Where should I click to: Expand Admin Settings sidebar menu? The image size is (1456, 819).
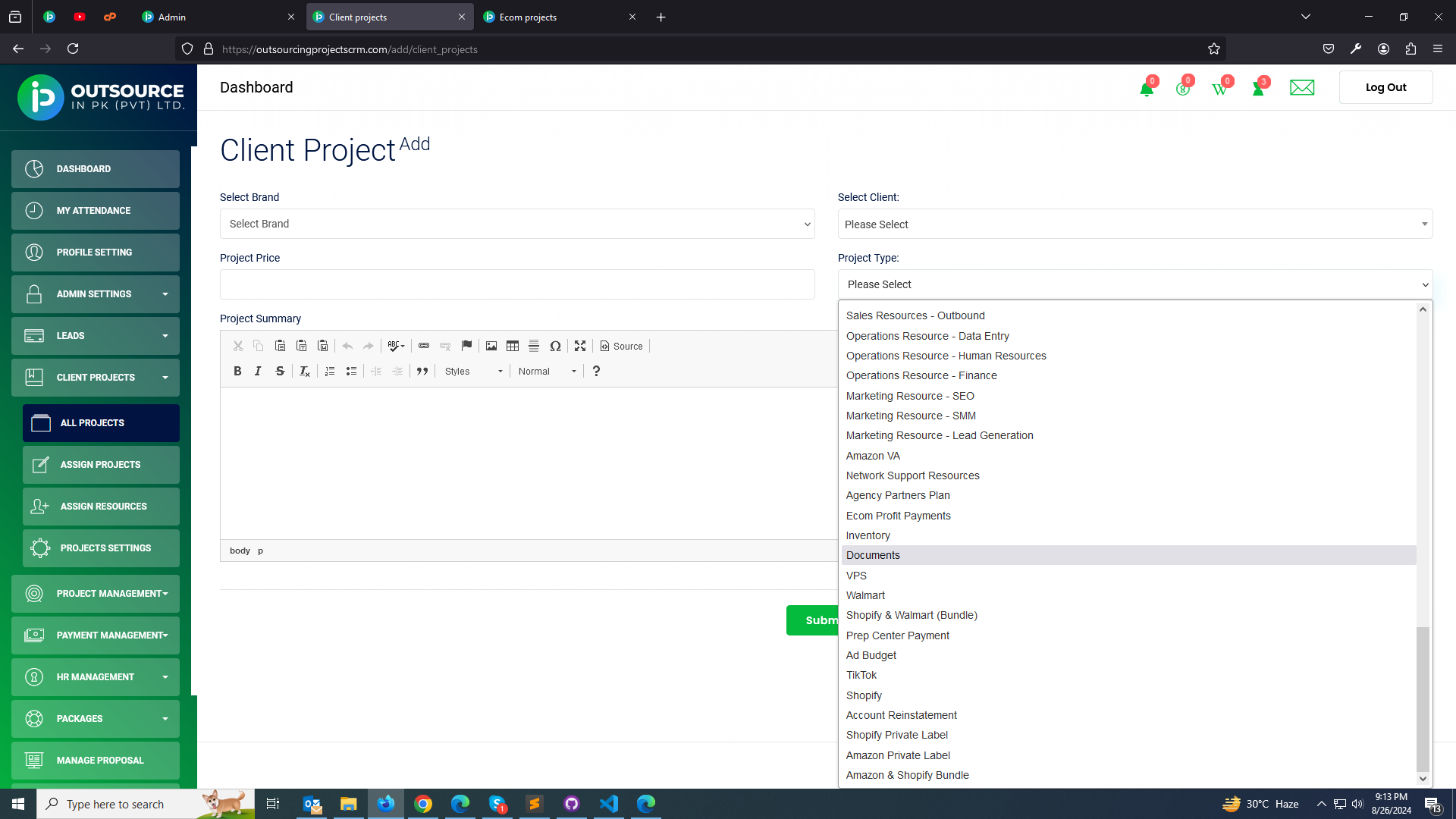96,294
